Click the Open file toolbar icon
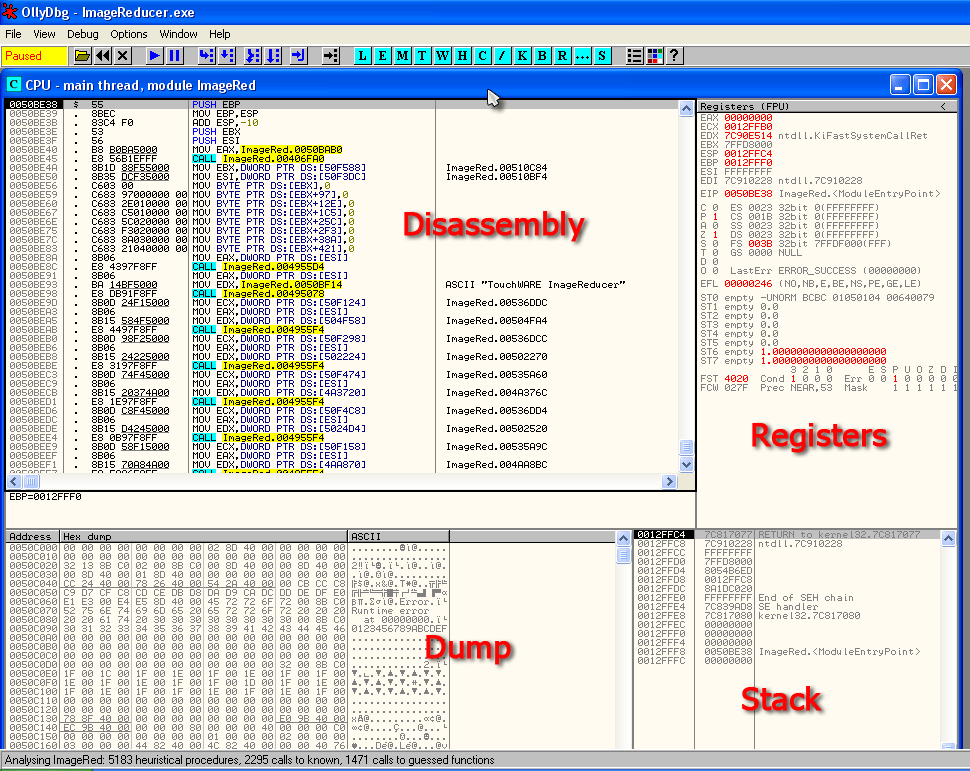Screen dimensions: 970x771 pos(83,56)
